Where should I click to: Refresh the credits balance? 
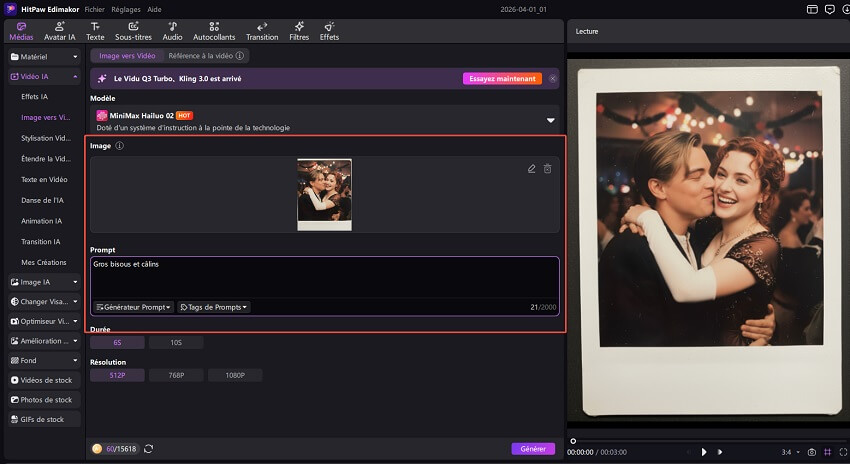148,449
